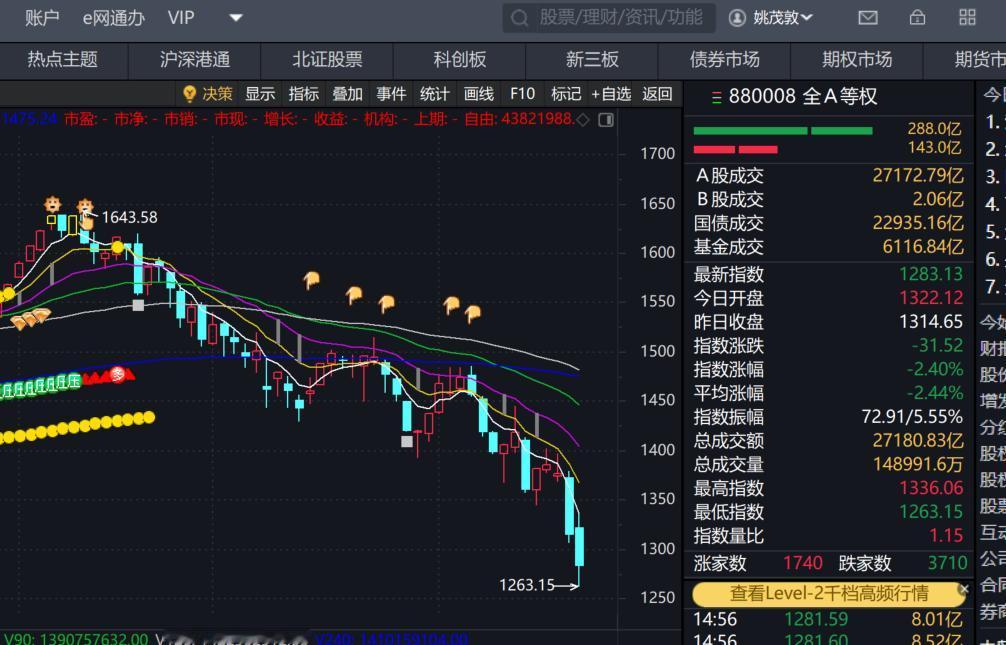Switch to the 新三板 tab

(x=593, y=60)
